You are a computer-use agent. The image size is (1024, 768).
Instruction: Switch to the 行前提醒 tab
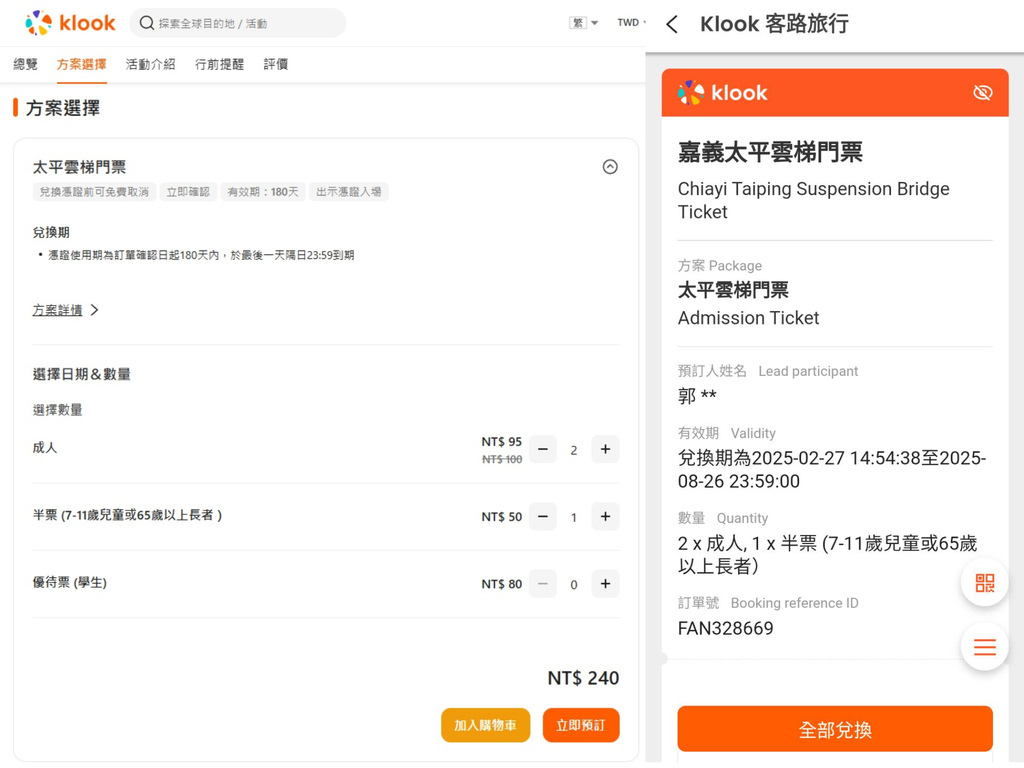tap(219, 64)
